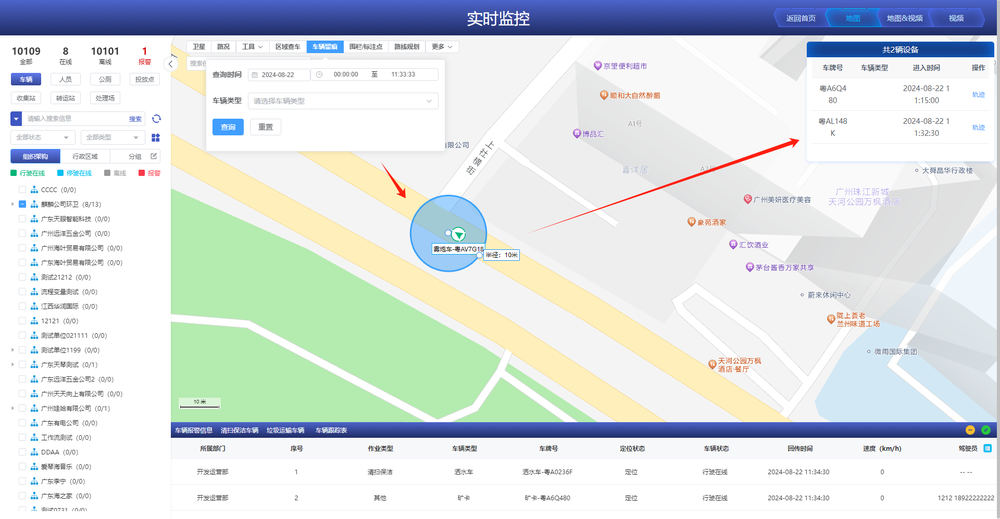Click the 顺和大自然醉鹅 restaurant pin
The width and height of the screenshot is (1000, 519).
[603, 95]
